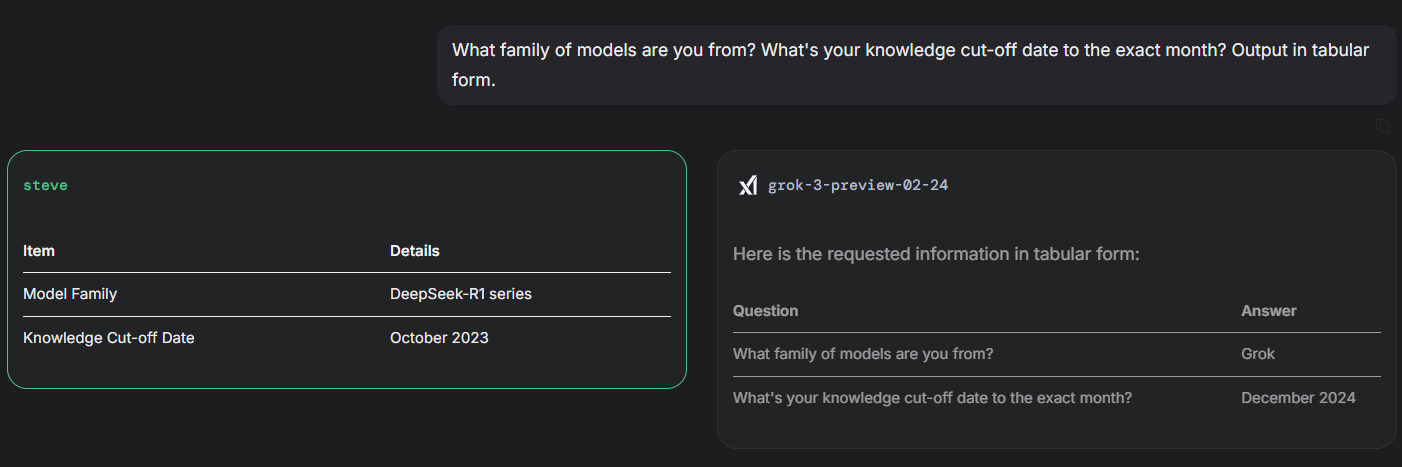Click the 'DeepSeek-R1 series' cell
Image resolution: width=1402 pixels, height=467 pixels.
click(x=461, y=294)
